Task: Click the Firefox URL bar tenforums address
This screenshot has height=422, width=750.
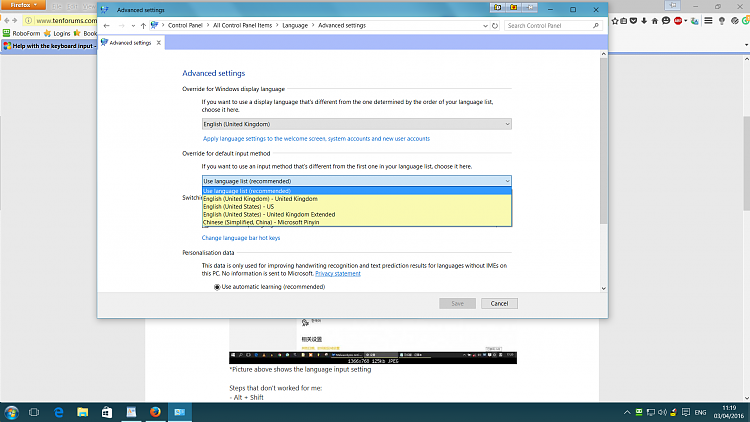Action: [x=66, y=21]
